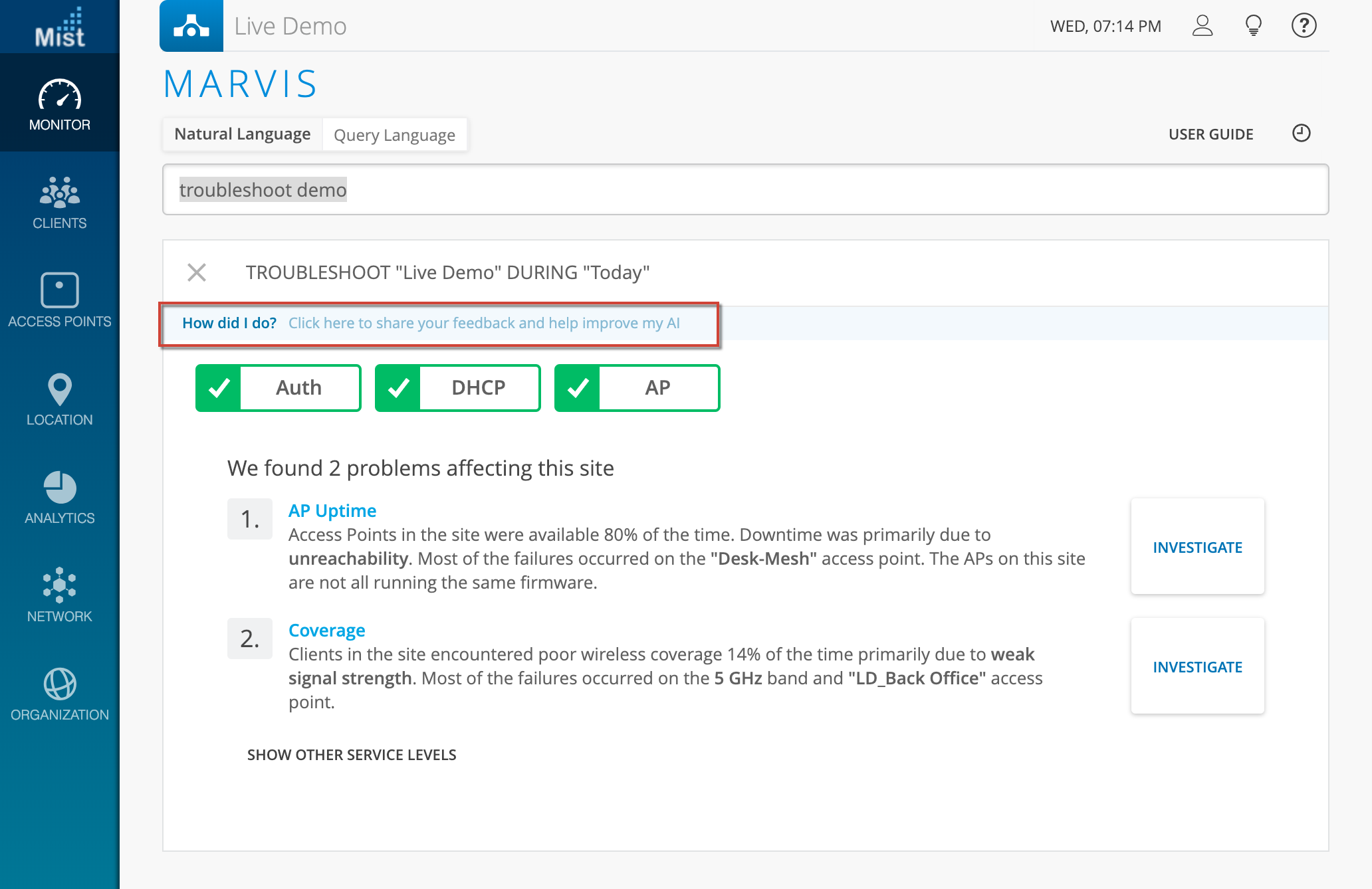Click the troubleshoot demo search field

[x=744, y=190]
